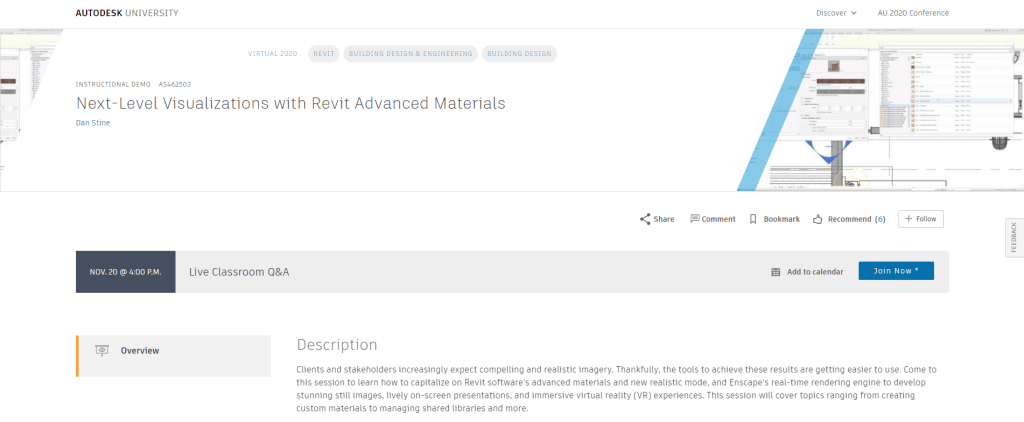The height and width of the screenshot is (422, 1024).
Task: Click the Overview presentation icon
Action: (x=101, y=351)
